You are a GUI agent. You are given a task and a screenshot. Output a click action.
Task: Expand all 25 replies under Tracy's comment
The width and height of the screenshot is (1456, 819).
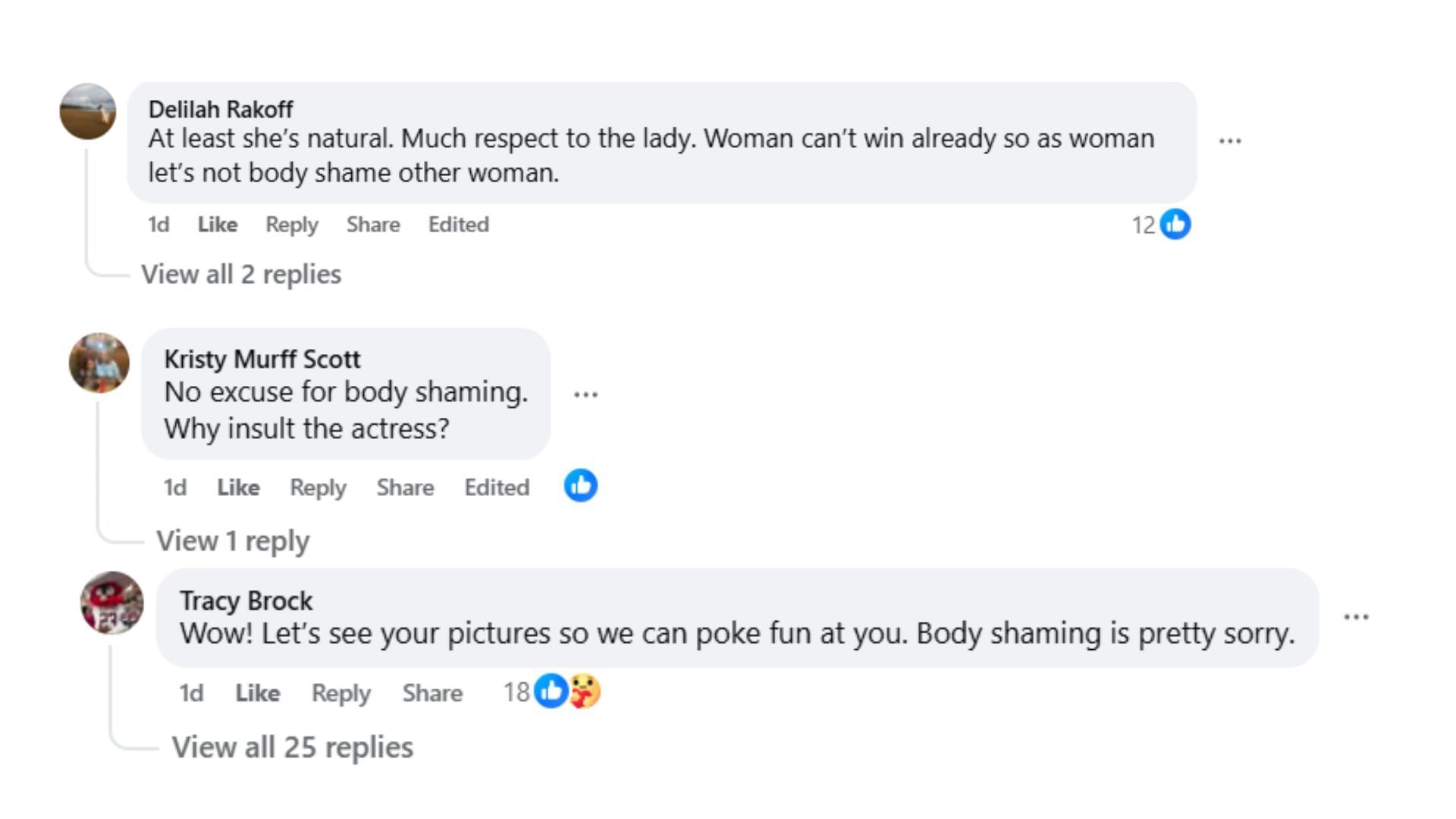(x=293, y=748)
